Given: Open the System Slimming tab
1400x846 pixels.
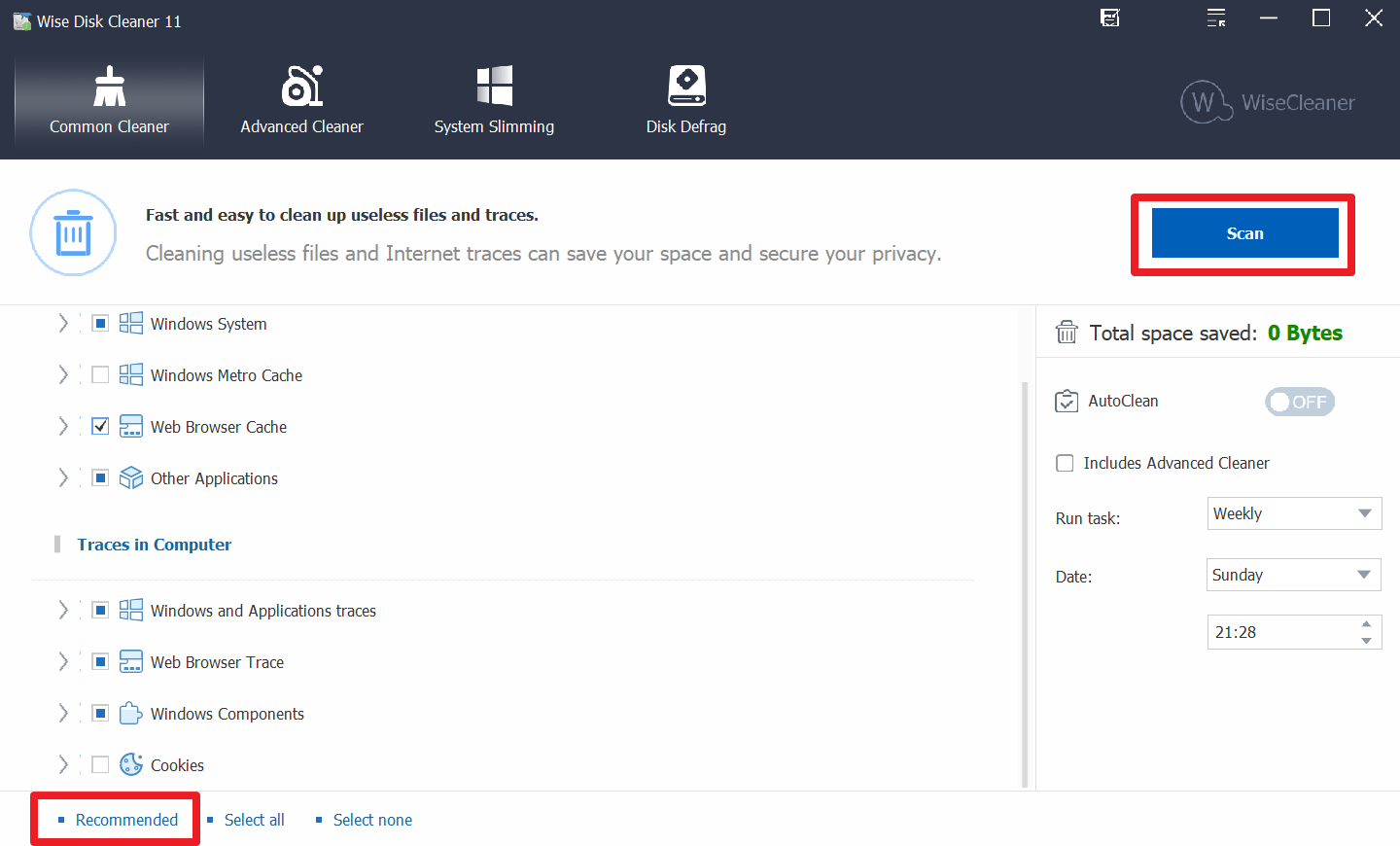Looking at the screenshot, I should pos(494,101).
